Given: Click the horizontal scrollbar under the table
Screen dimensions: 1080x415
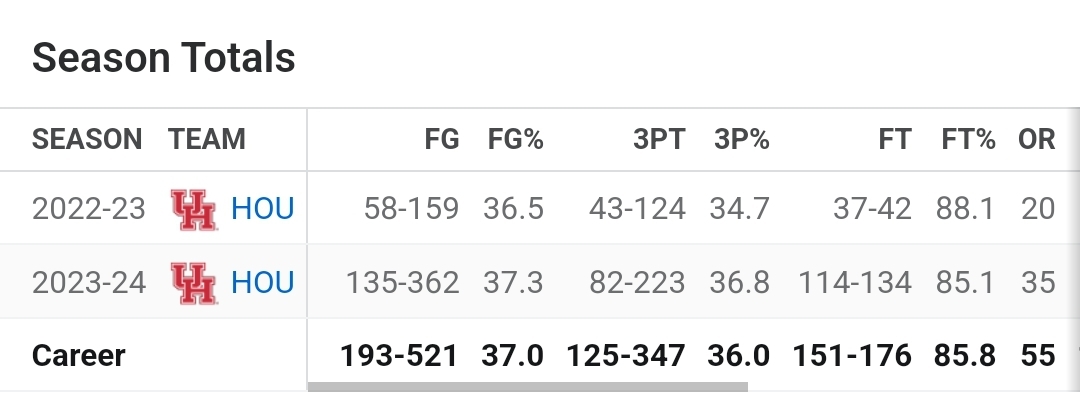Looking at the screenshot, I should click(528, 387).
